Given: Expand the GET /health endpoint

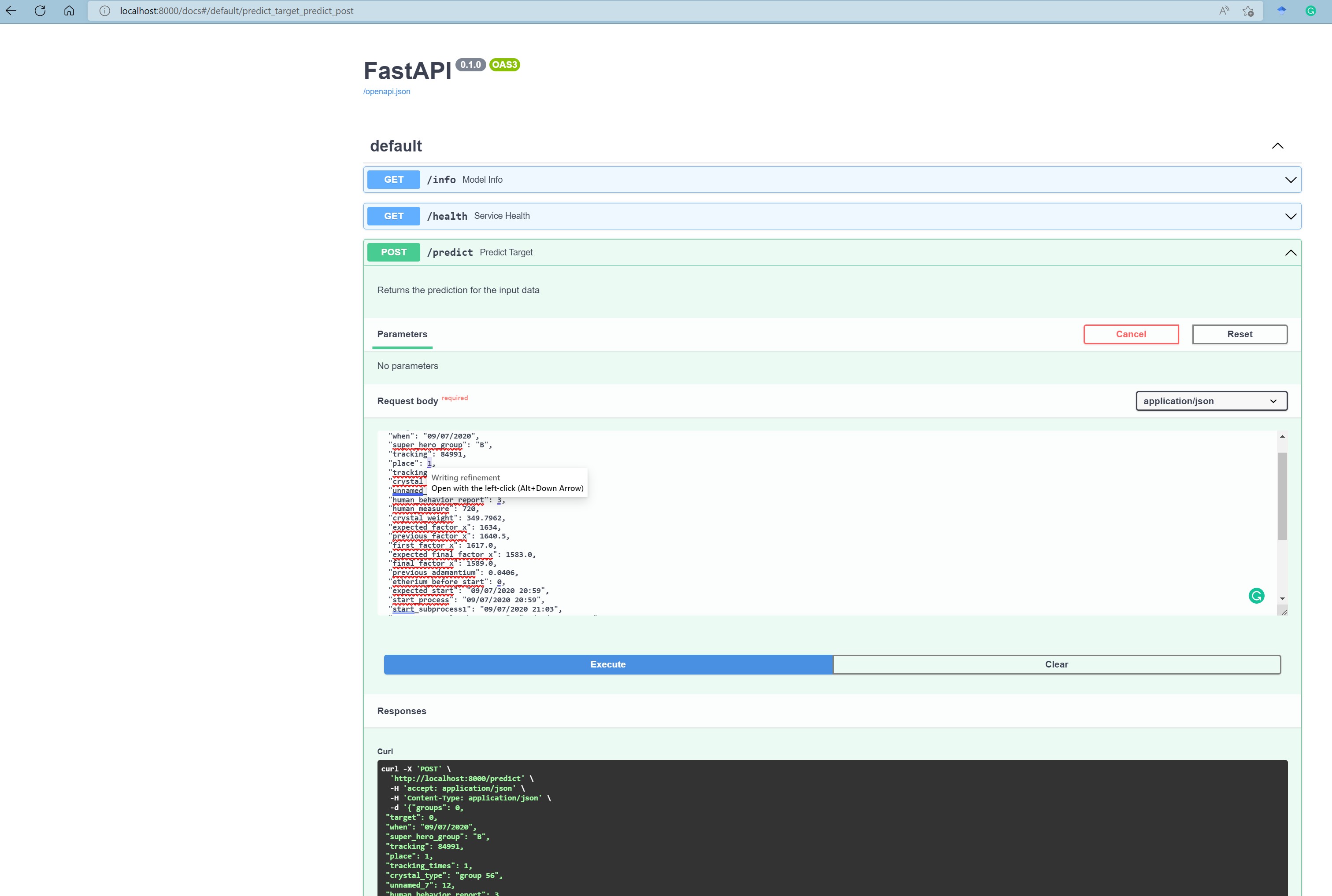Looking at the screenshot, I should point(1290,216).
